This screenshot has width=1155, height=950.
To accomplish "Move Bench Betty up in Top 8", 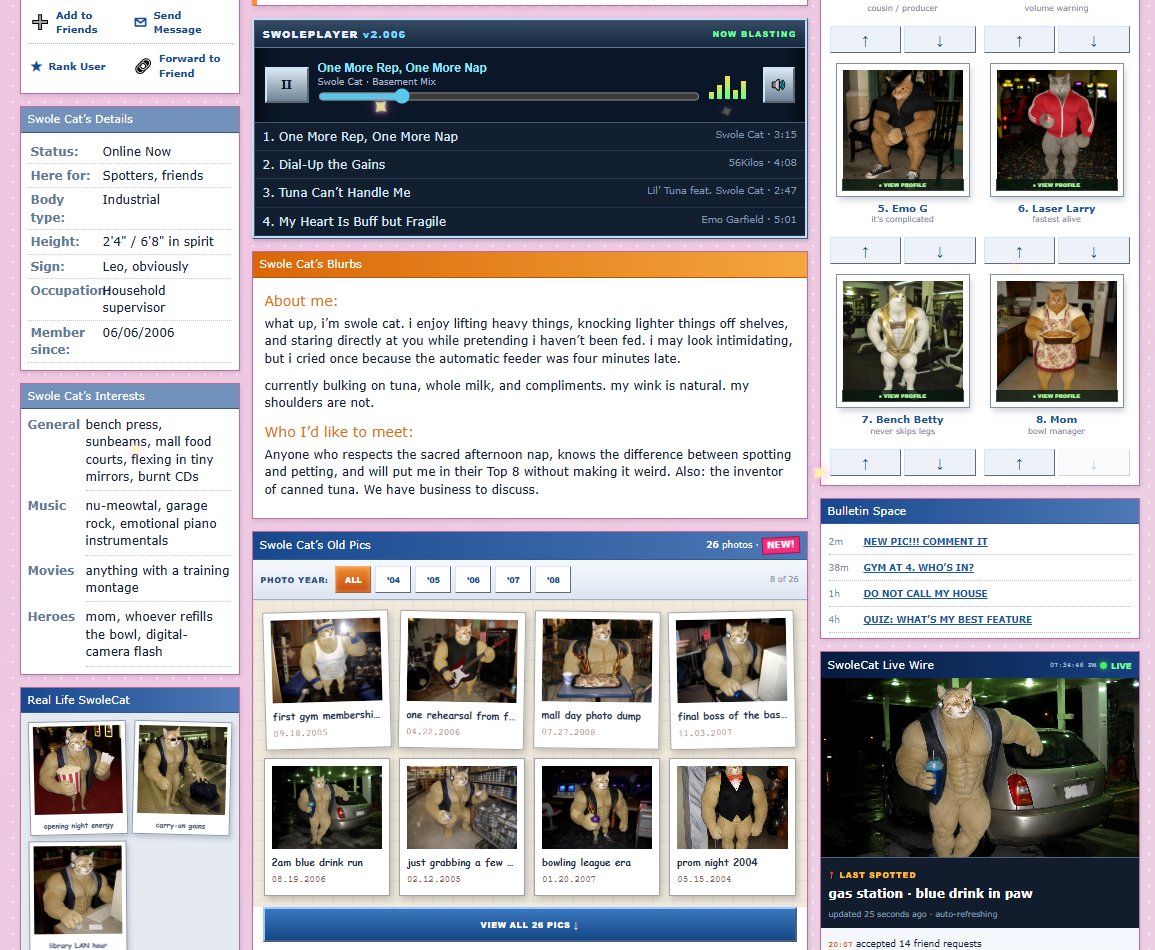I will point(865,462).
